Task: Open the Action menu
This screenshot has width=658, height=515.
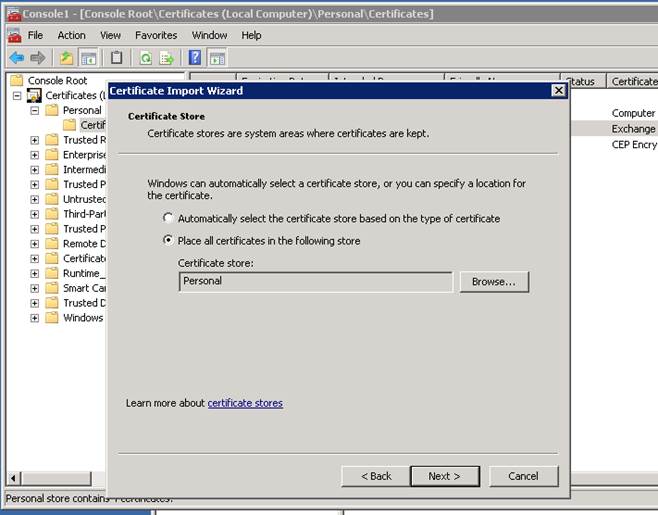Action: [71, 35]
